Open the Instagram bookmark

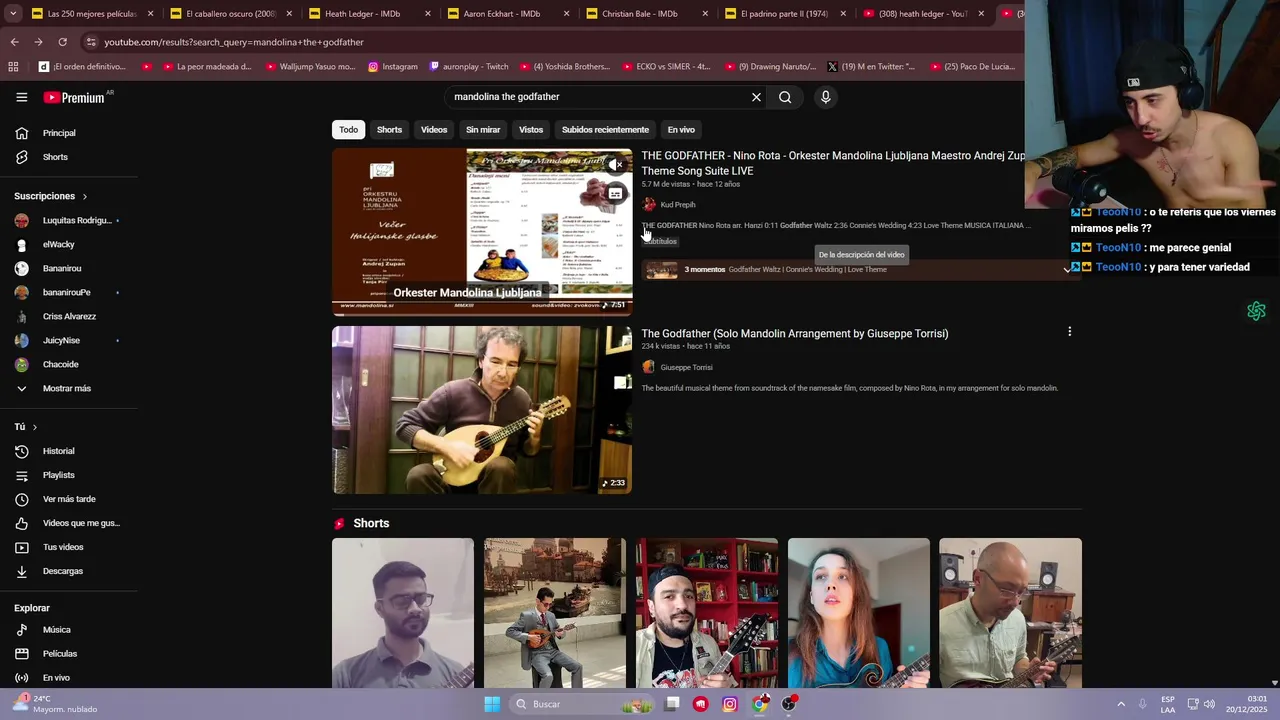pyautogui.click(x=392, y=67)
